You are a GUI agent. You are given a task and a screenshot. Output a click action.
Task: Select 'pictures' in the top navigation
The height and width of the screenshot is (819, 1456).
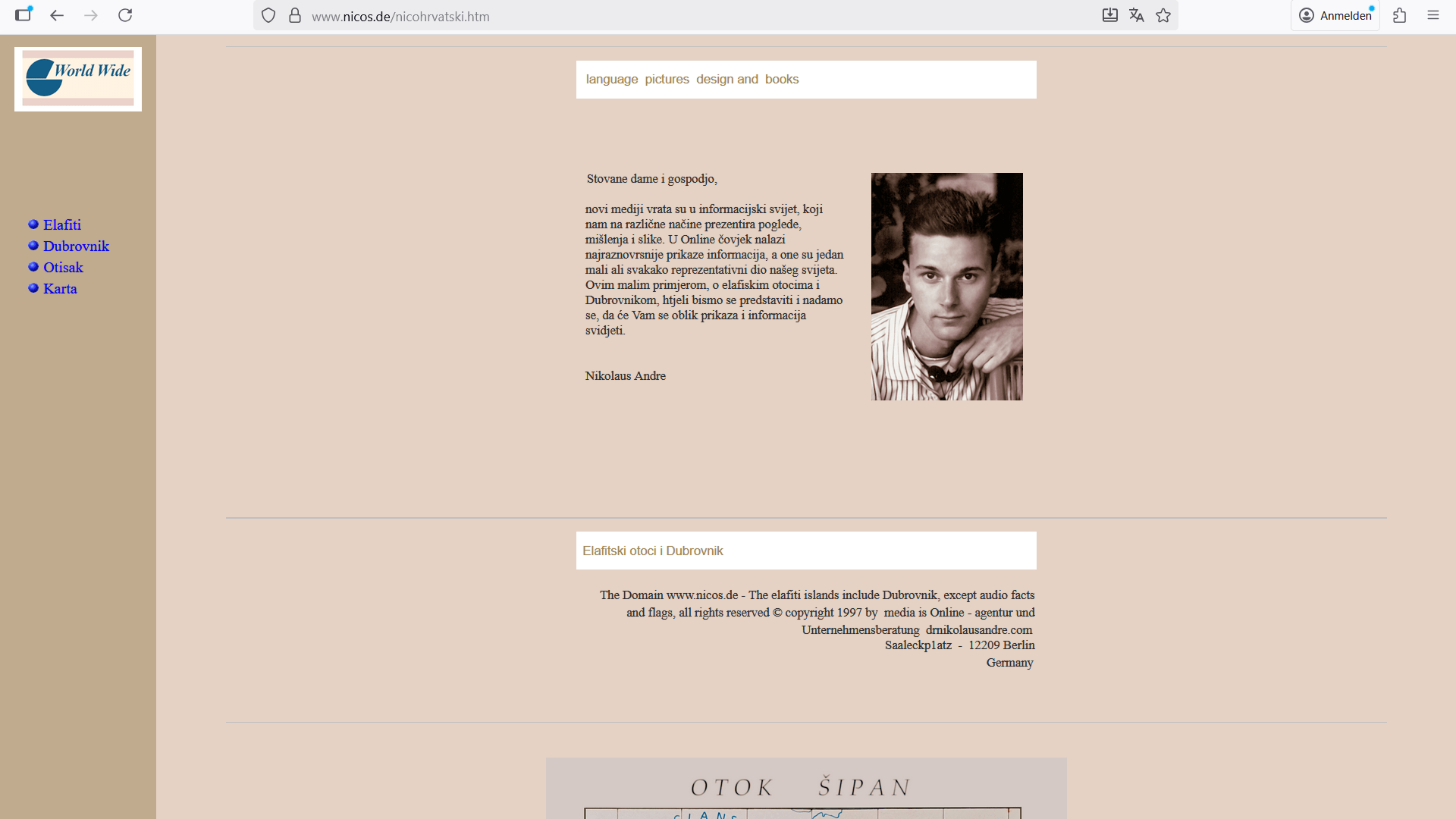[667, 79]
